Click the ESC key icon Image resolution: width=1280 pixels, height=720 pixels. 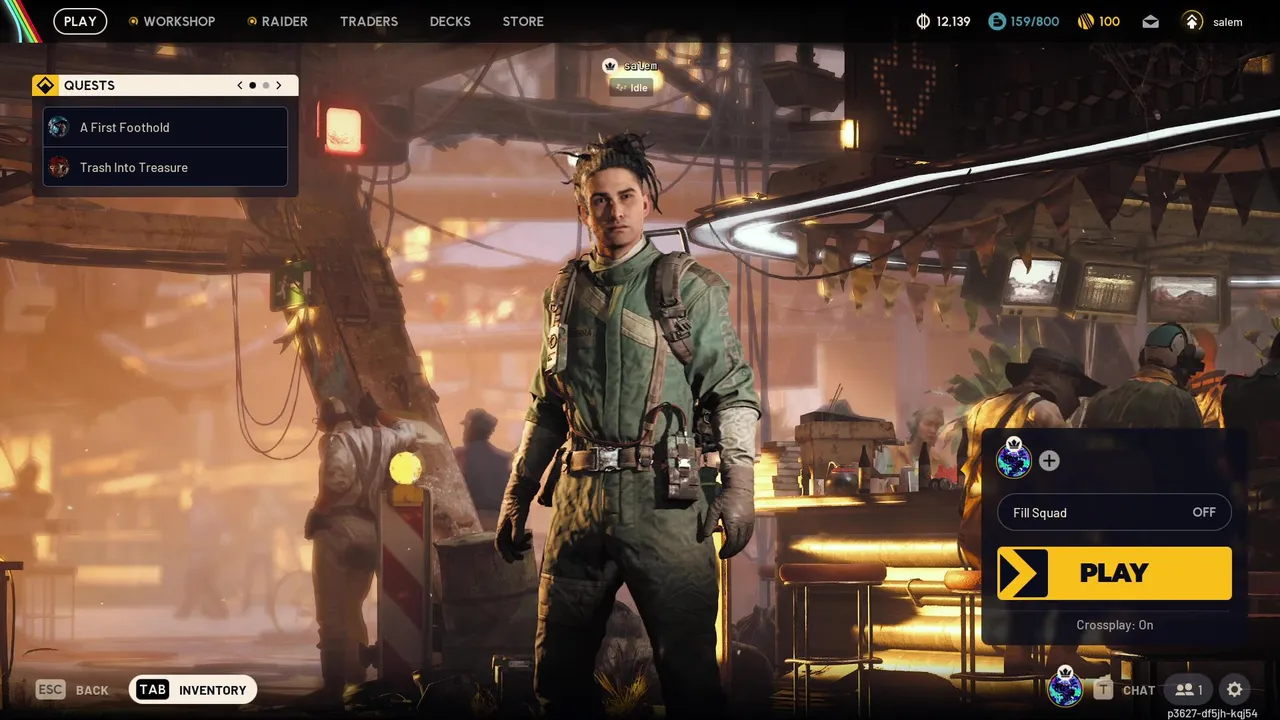coord(51,689)
